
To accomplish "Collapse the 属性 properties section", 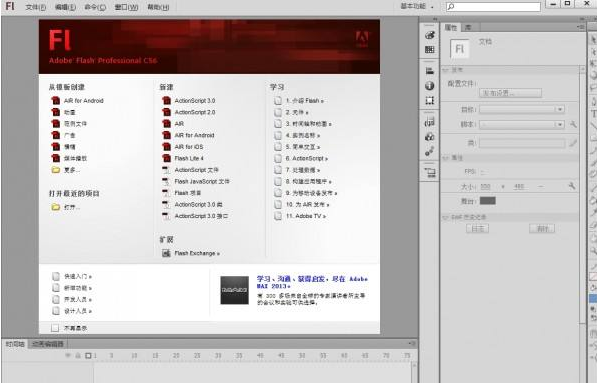I will (446, 158).
